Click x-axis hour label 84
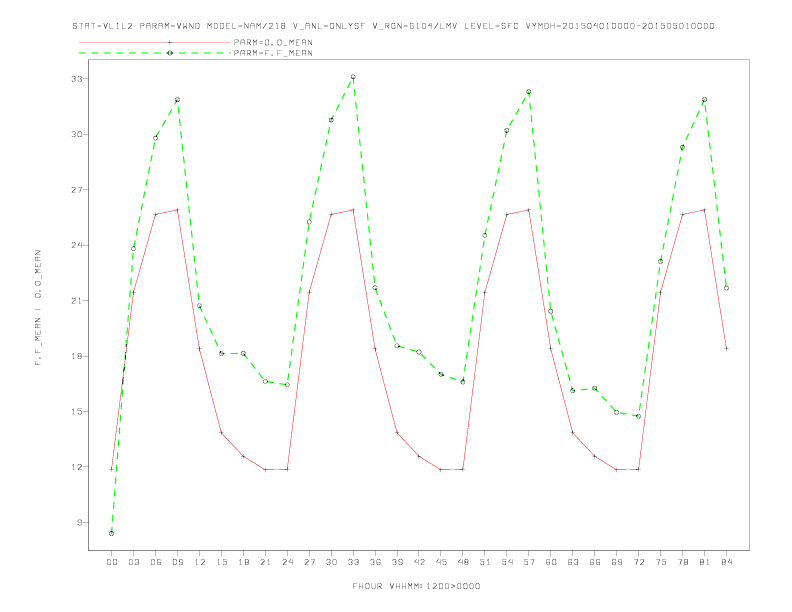The image size is (792, 612). (x=726, y=562)
